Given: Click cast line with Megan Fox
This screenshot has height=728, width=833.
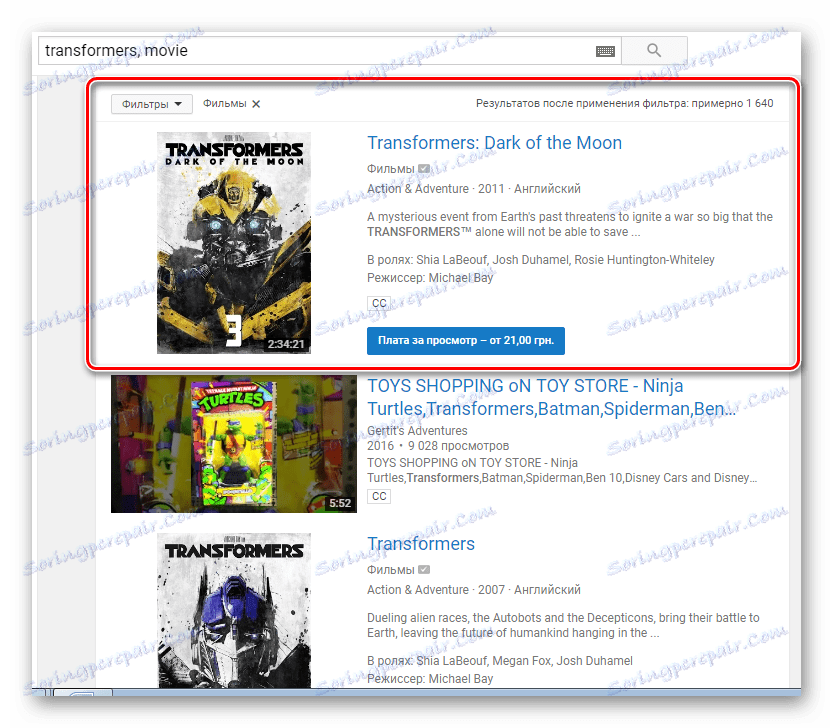Looking at the screenshot, I should coord(500,661).
